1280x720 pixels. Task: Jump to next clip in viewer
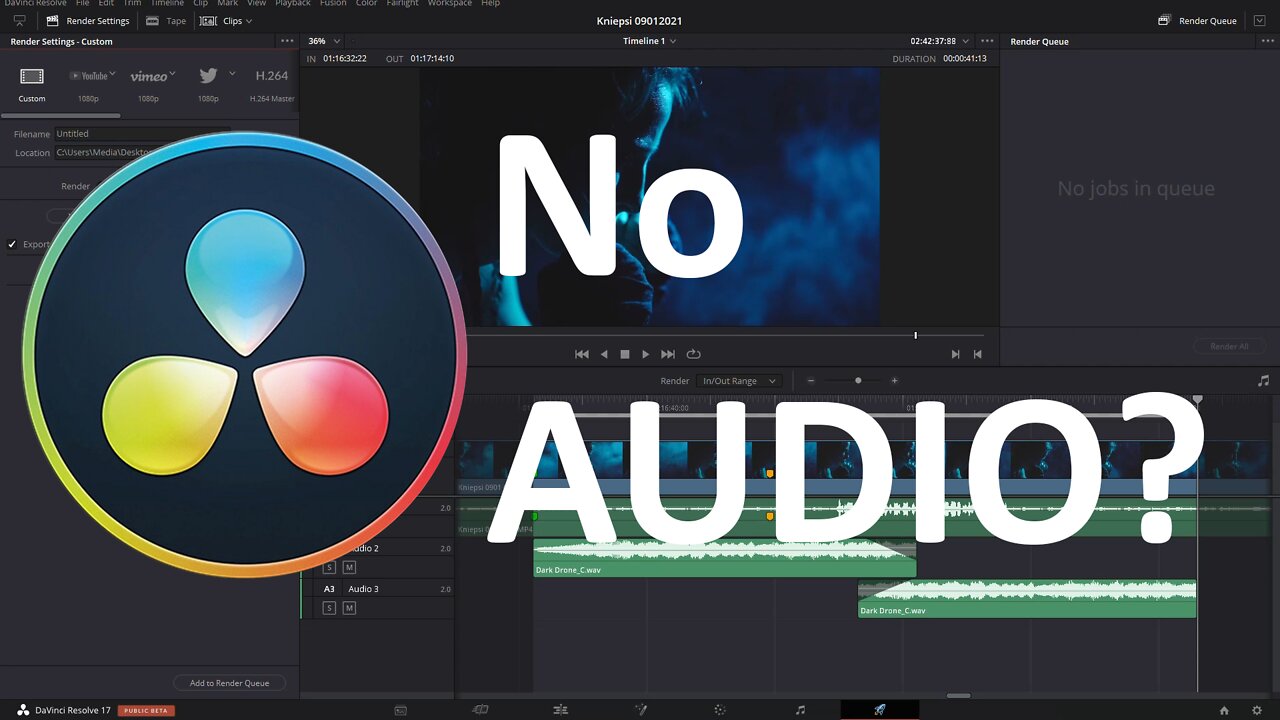955,354
